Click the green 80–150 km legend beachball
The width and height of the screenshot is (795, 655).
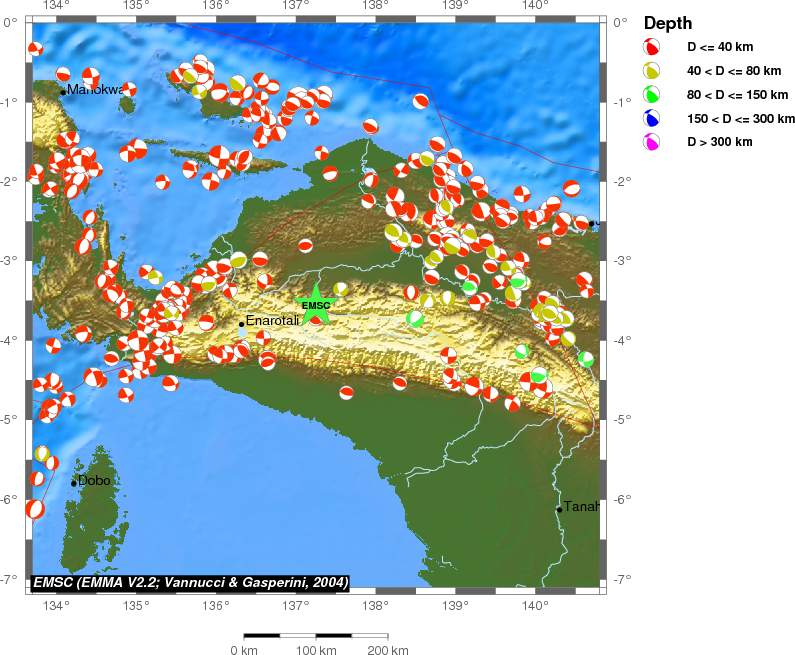pyautogui.click(x=652, y=95)
